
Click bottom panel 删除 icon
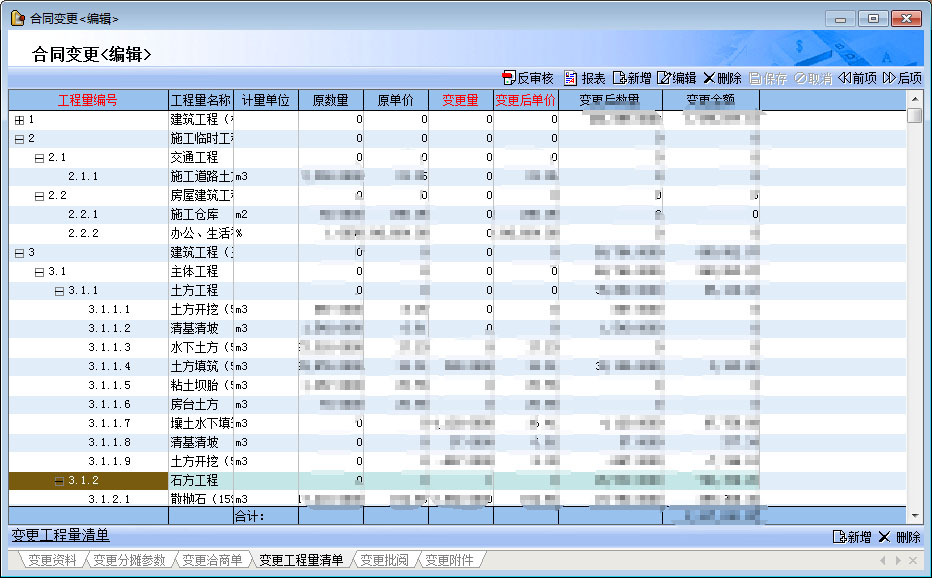click(x=884, y=537)
